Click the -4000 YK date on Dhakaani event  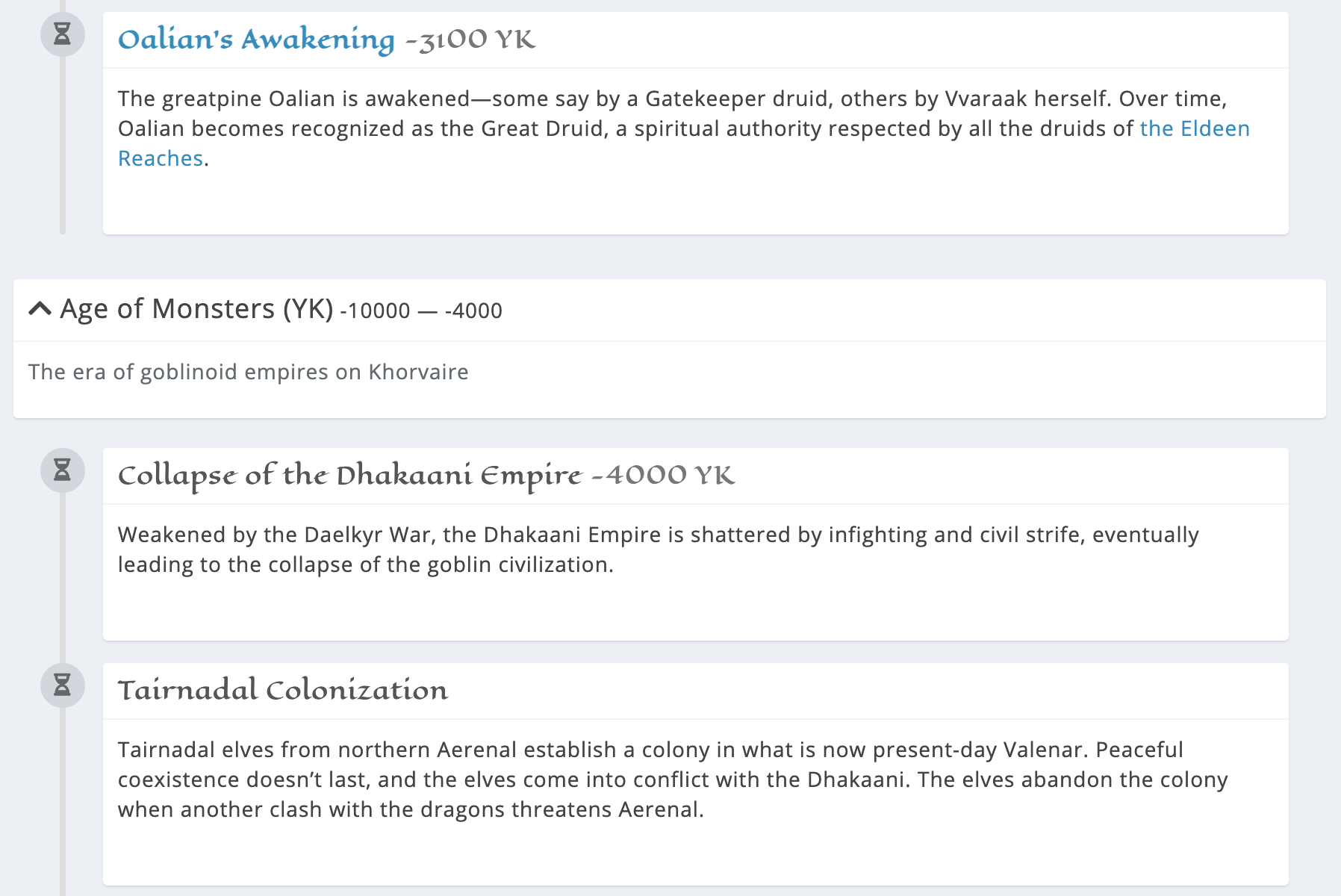point(663,476)
